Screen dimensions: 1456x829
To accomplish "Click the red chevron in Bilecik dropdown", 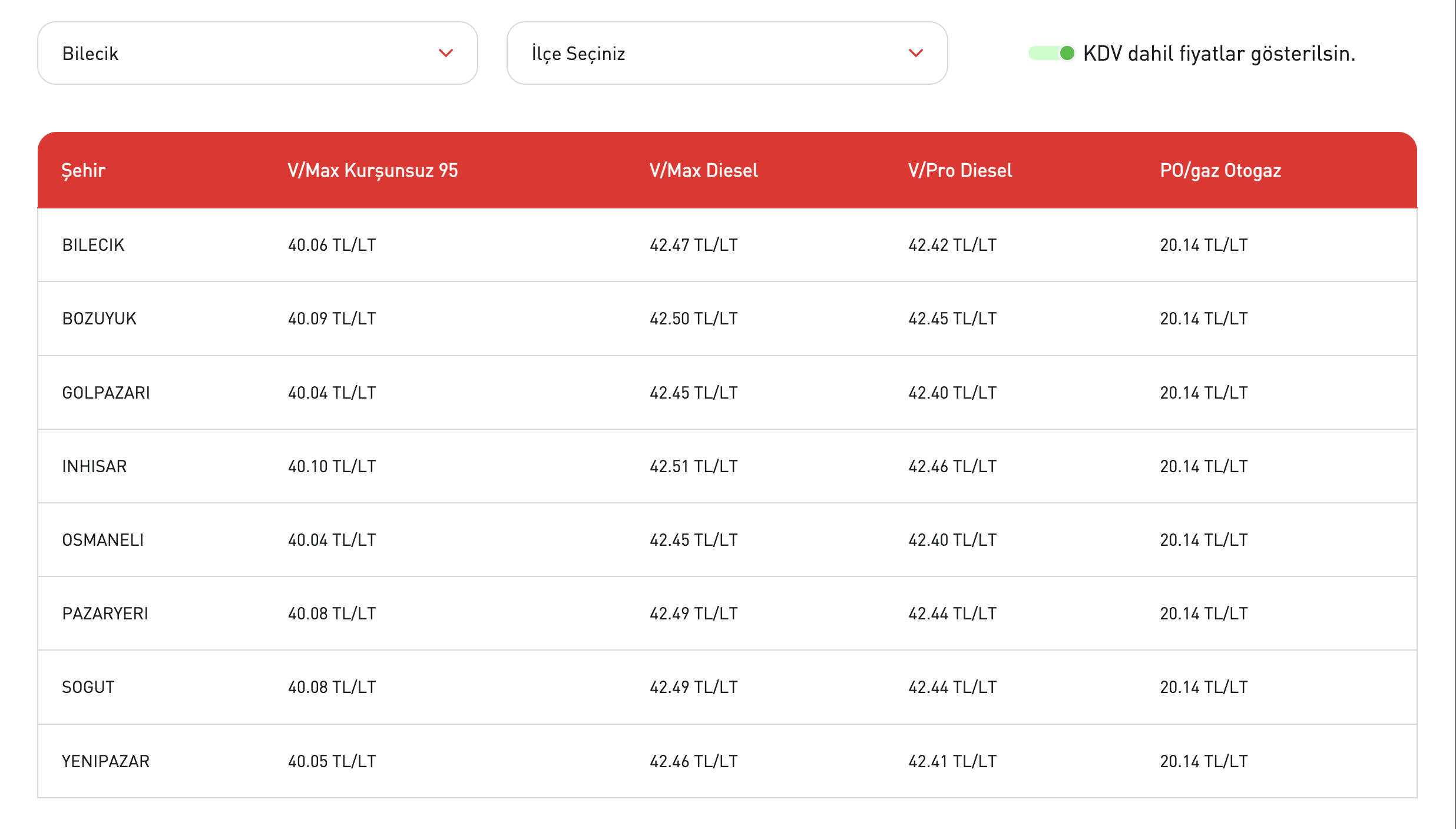I will coord(446,53).
